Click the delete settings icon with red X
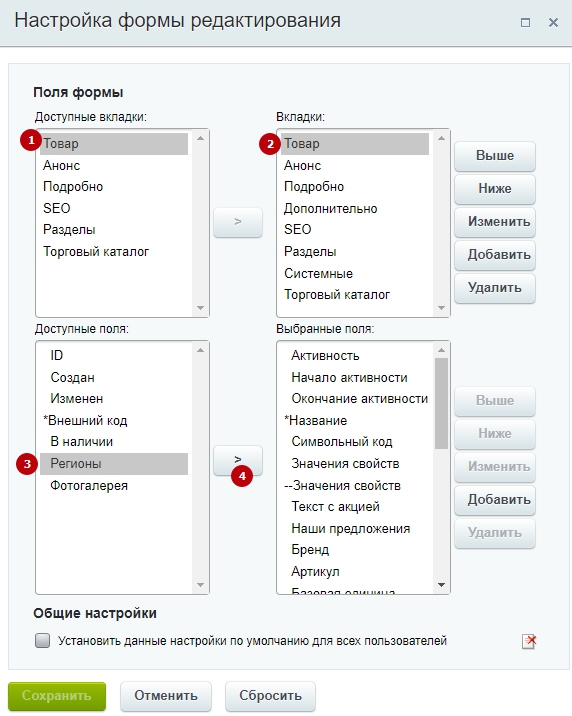The image size is (572, 716). click(x=529, y=641)
